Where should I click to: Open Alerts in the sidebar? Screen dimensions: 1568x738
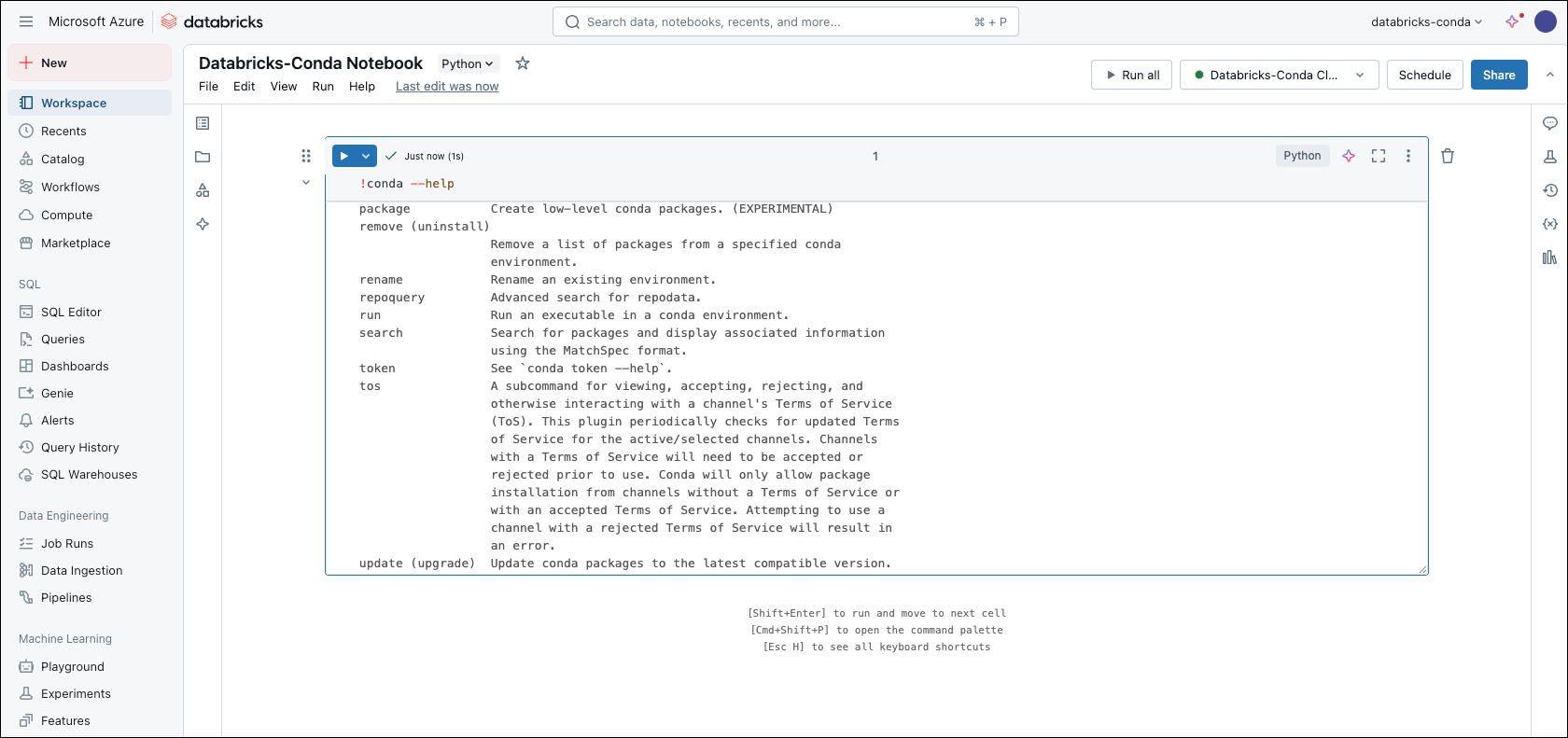click(x=90, y=420)
